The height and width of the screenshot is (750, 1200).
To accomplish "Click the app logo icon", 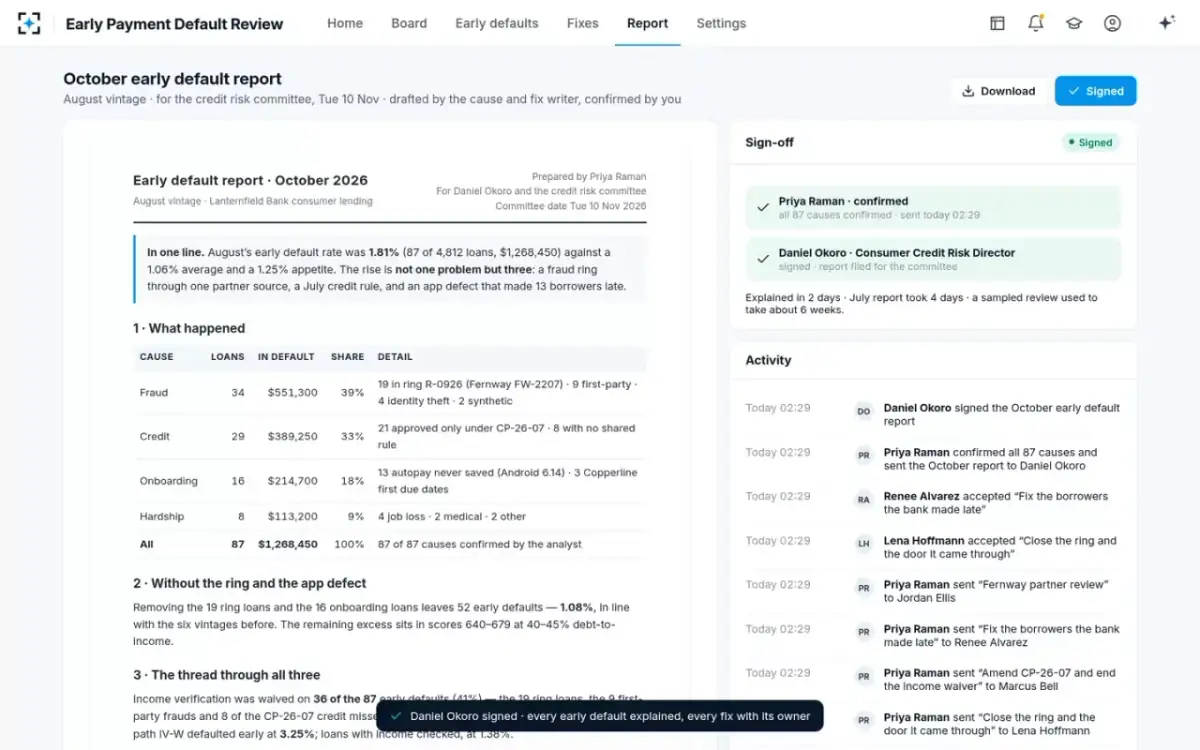I will (29, 23).
